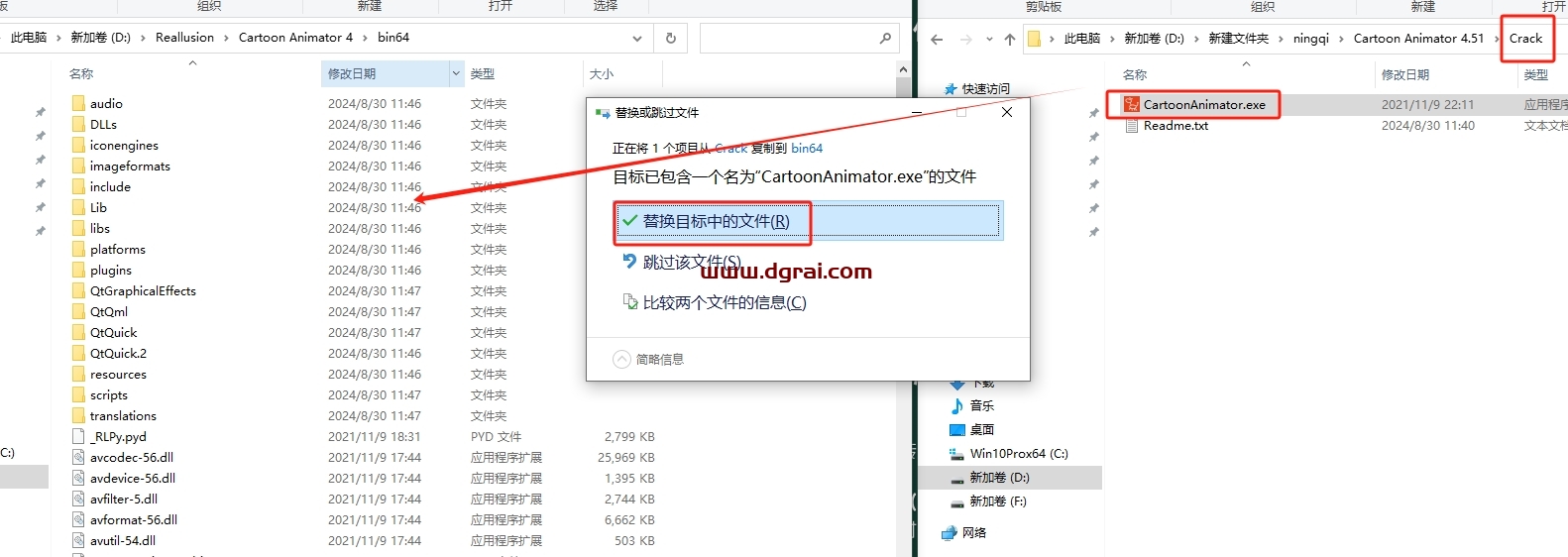Viewport: 1568px width, 557px height.
Task: Click the resources folder icon
Action: [x=78, y=374]
